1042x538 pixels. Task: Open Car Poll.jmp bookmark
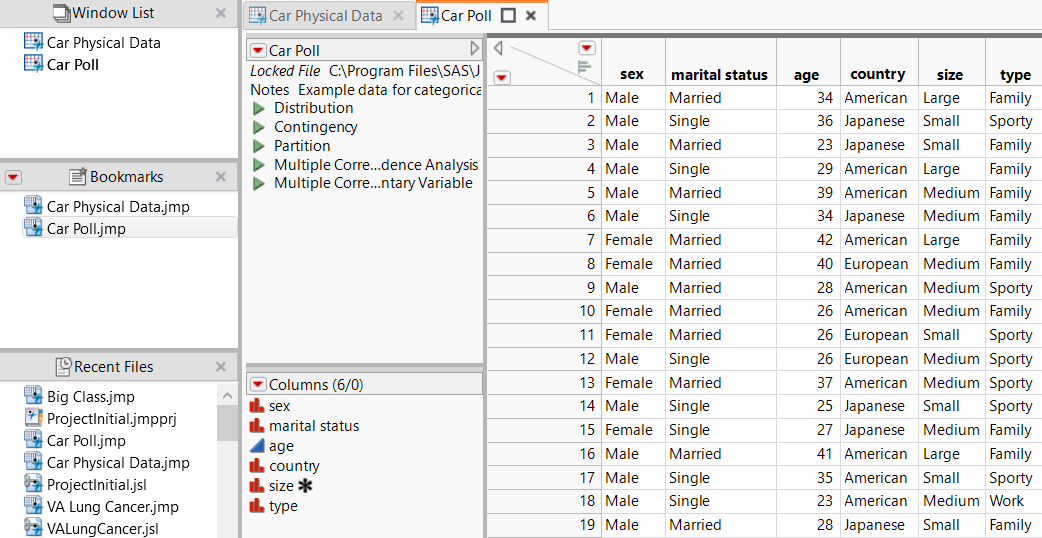click(86, 229)
